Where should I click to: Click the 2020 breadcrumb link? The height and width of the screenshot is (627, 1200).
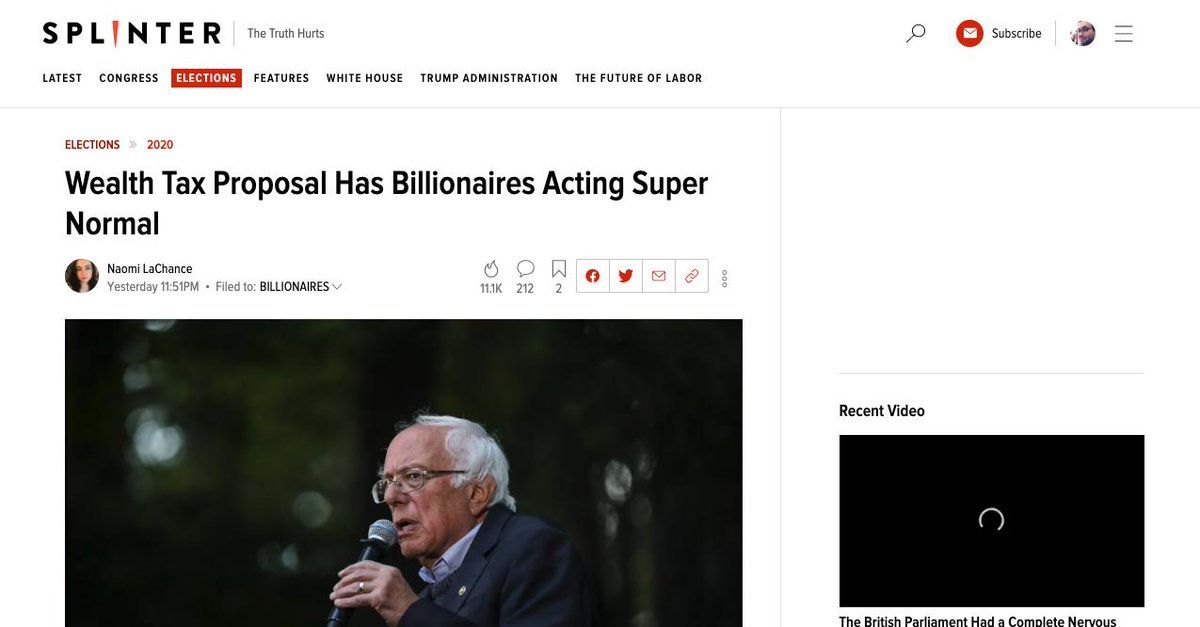(160, 145)
